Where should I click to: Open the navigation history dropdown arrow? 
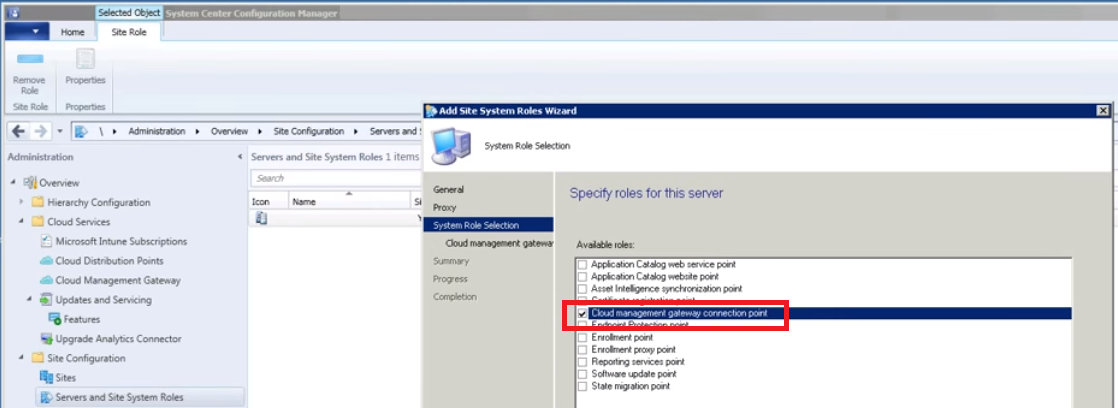[x=60, y=131]
